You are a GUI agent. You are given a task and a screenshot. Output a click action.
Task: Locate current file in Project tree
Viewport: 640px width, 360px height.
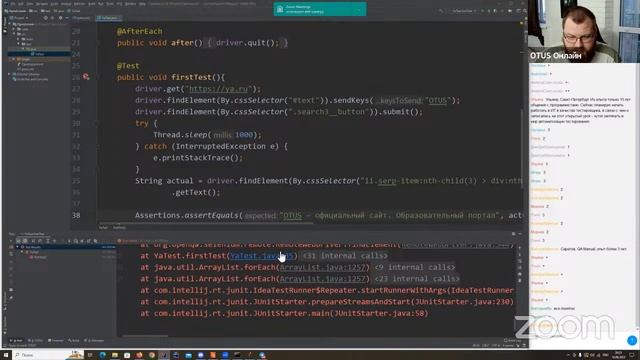45,18
